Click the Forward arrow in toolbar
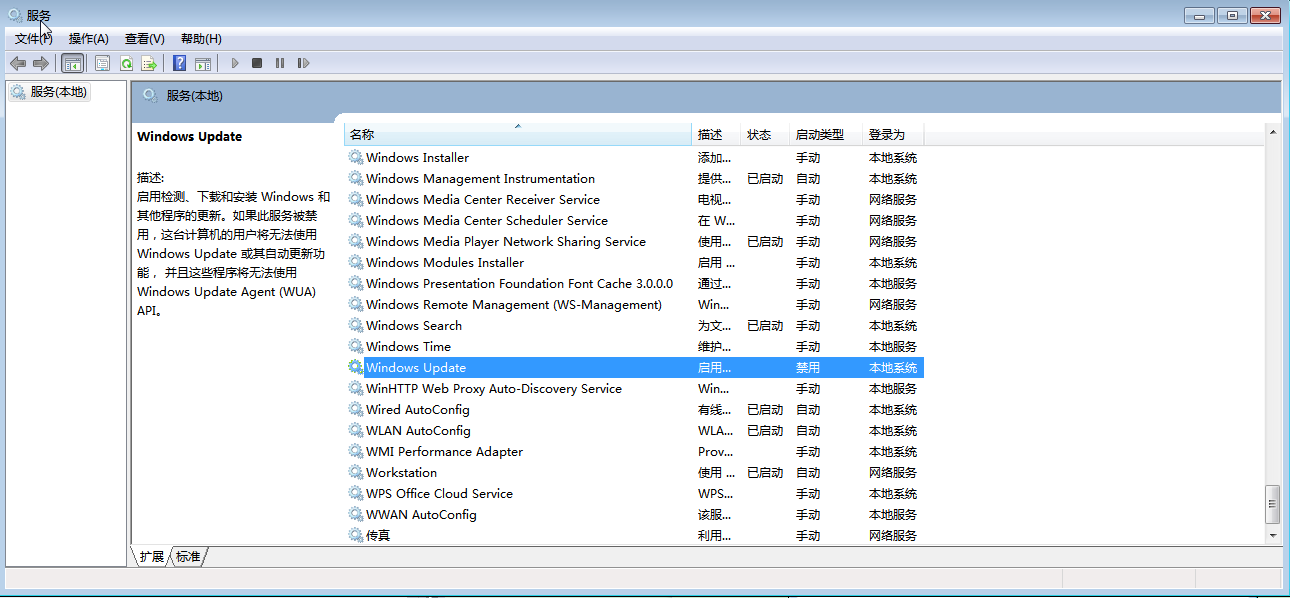 [x=41, y=63]
